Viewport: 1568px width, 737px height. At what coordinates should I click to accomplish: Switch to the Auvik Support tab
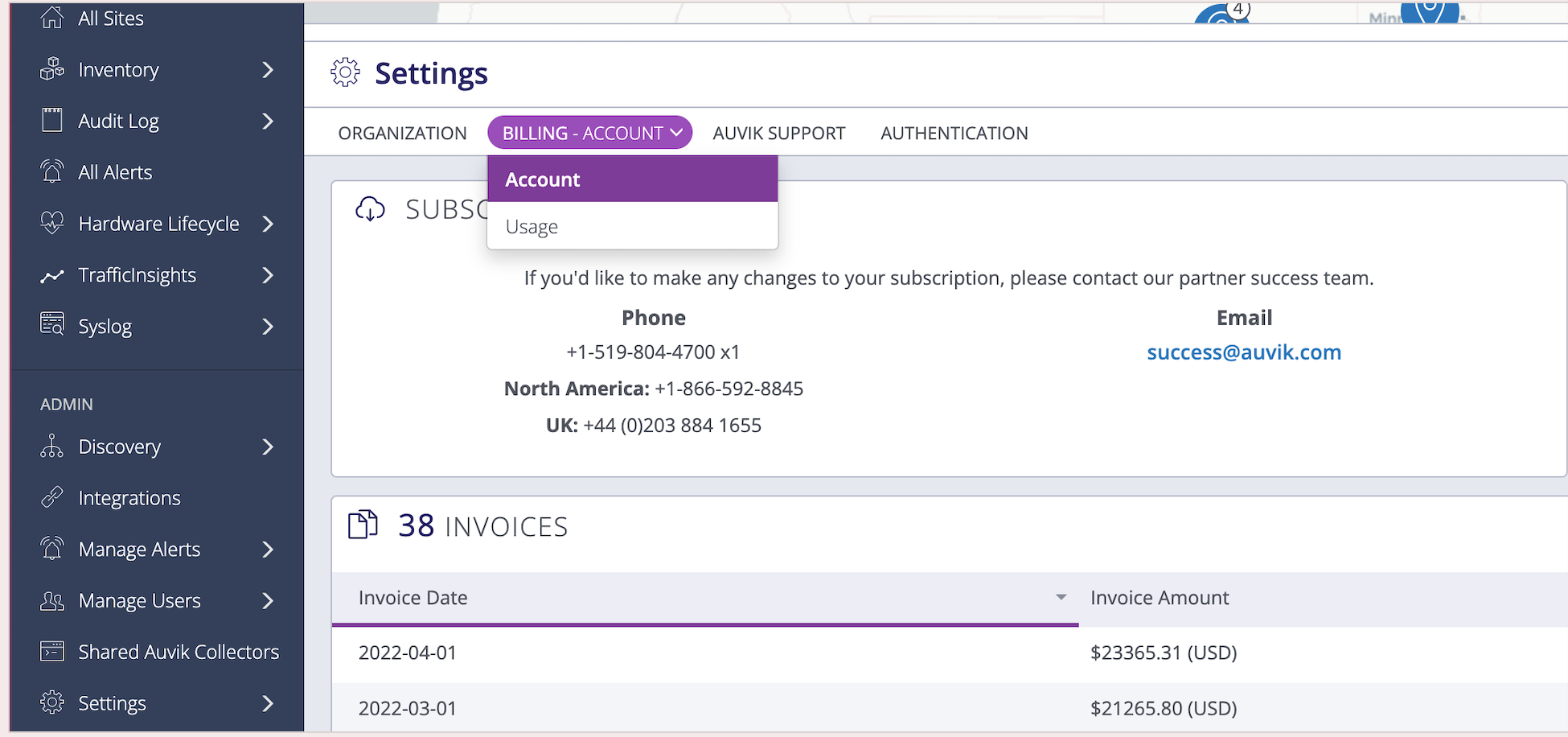[779, 133]
